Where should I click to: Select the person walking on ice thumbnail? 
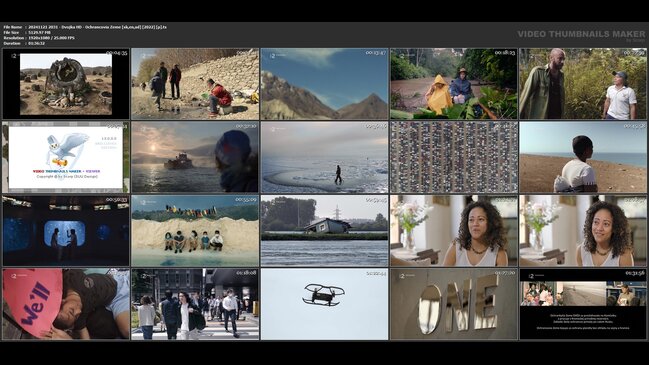324,157
